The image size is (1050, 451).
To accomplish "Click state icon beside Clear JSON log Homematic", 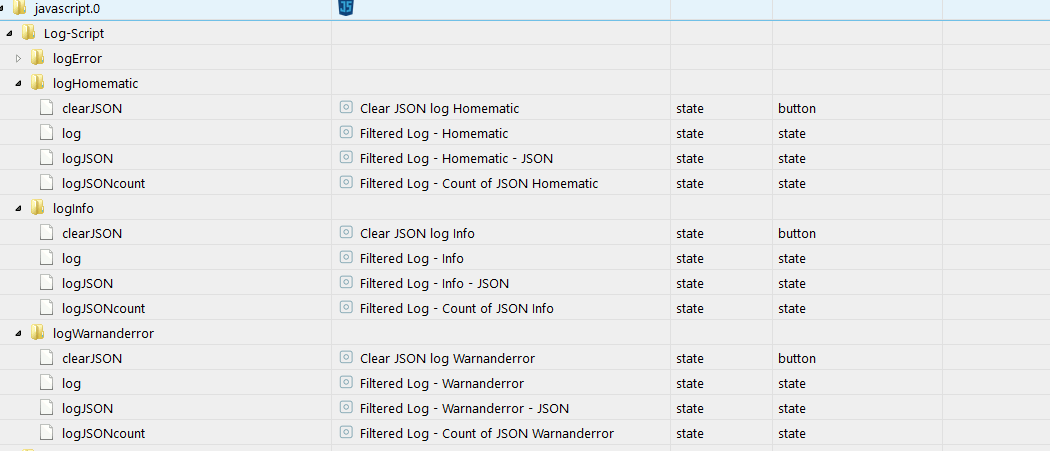I will coord(346,108).
